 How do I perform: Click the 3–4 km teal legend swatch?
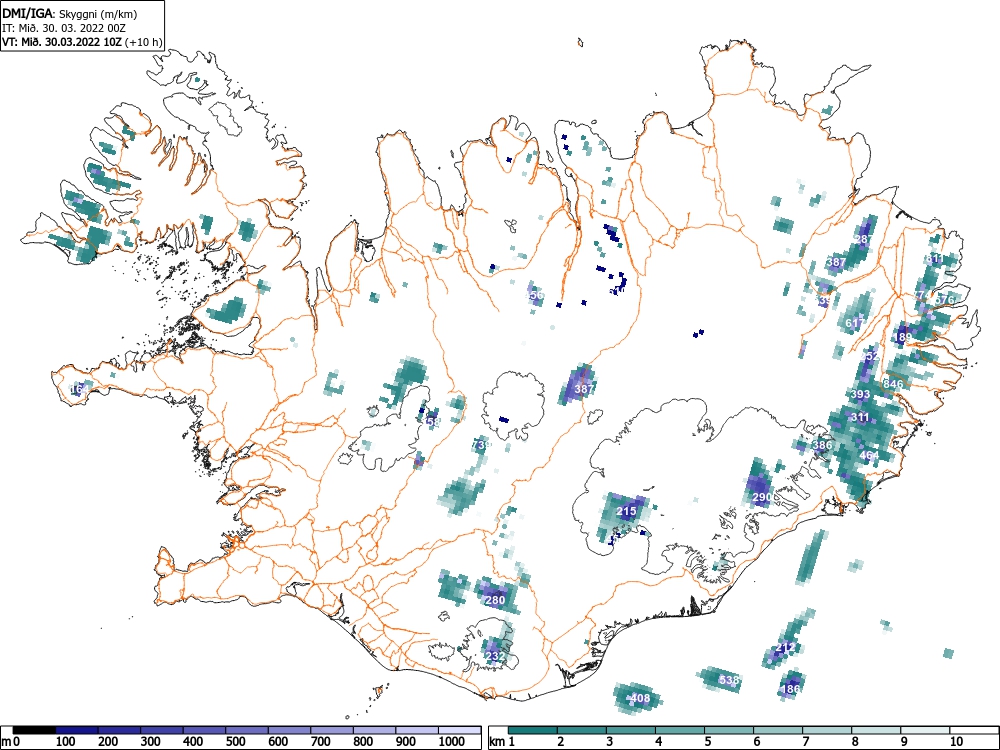631,730
